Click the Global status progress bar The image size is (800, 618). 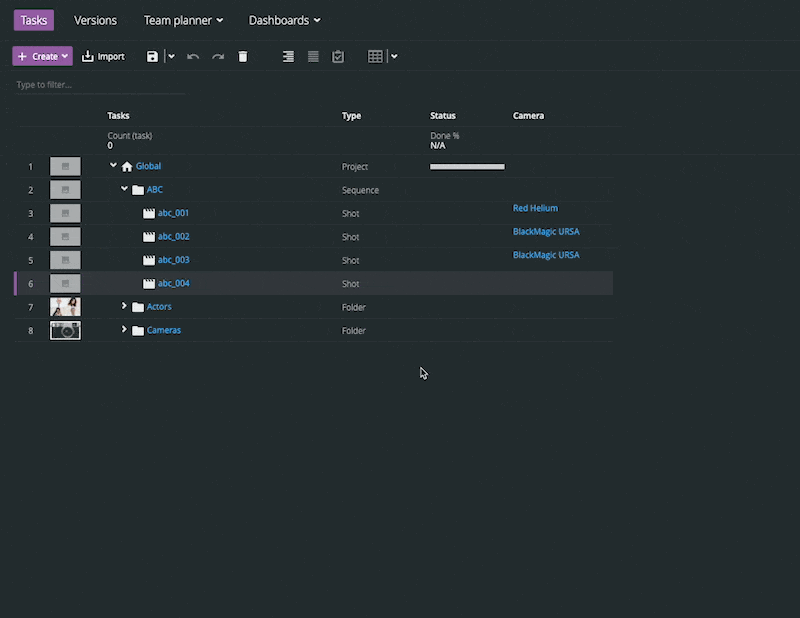pos(467,167)
